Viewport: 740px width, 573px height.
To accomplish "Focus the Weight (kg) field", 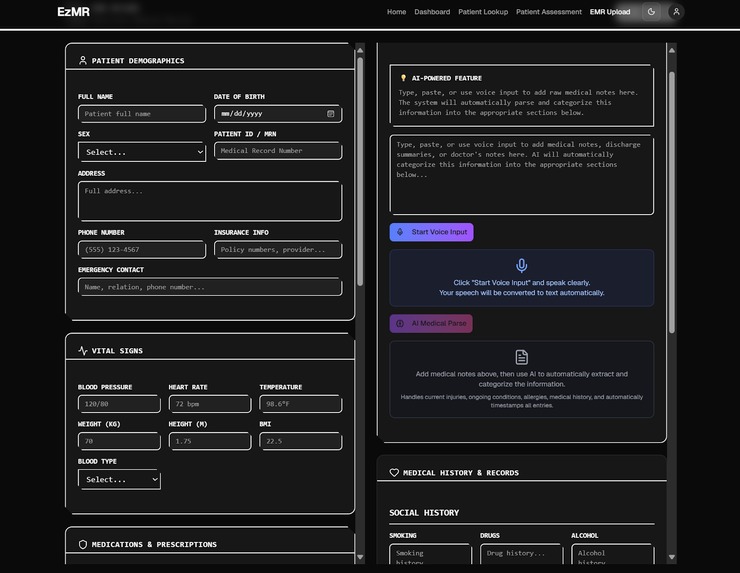I will [119, 441].
